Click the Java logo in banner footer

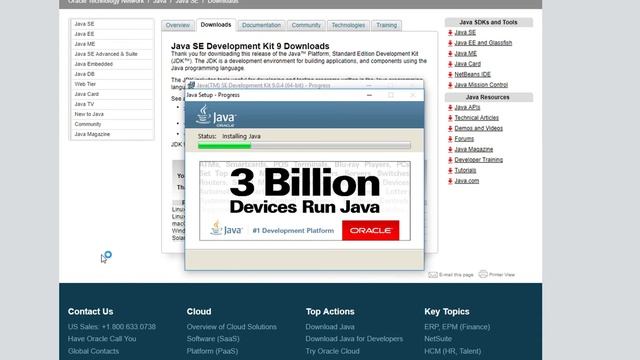[x=226, y=229]
